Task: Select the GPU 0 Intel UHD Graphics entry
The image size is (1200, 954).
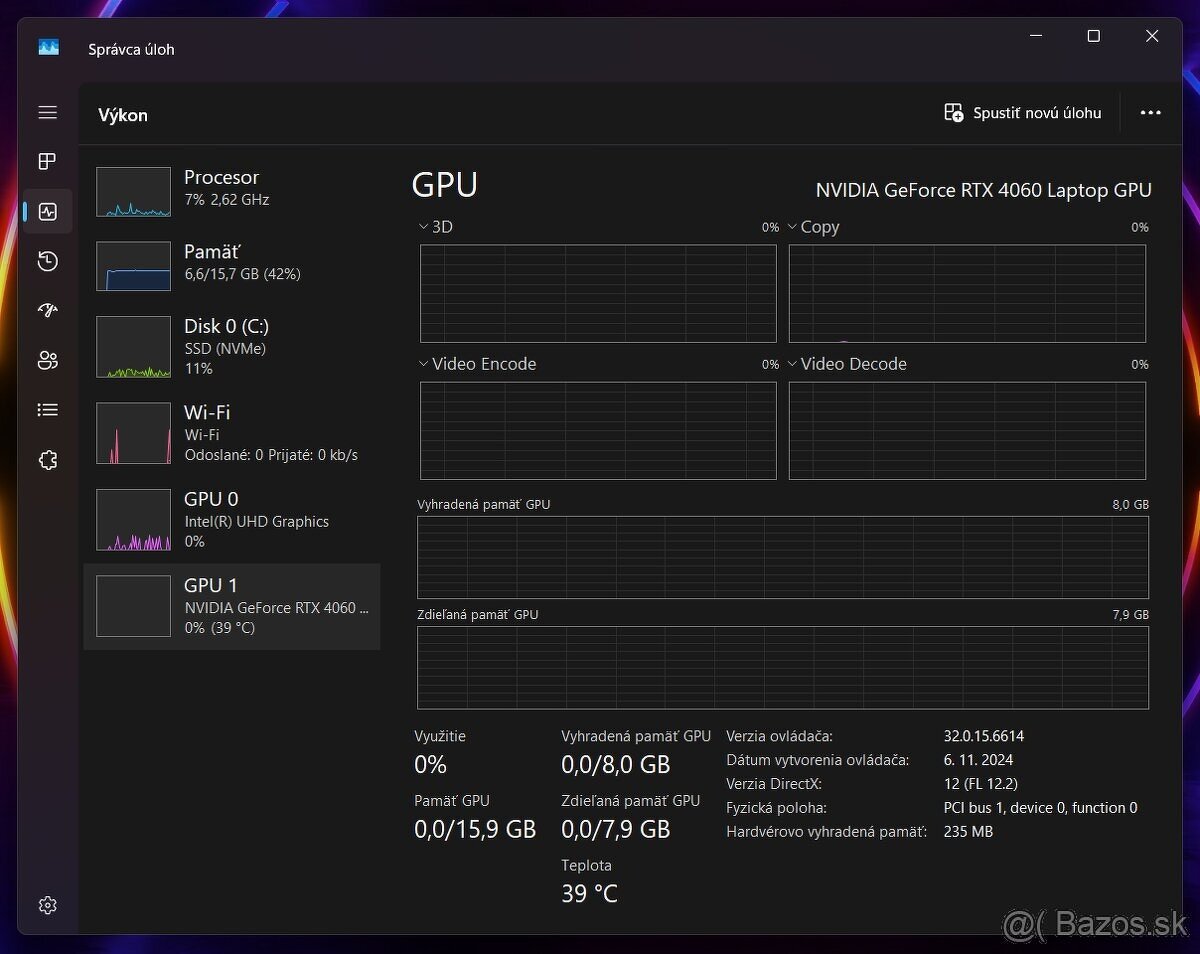Action: tap(232, 520)
